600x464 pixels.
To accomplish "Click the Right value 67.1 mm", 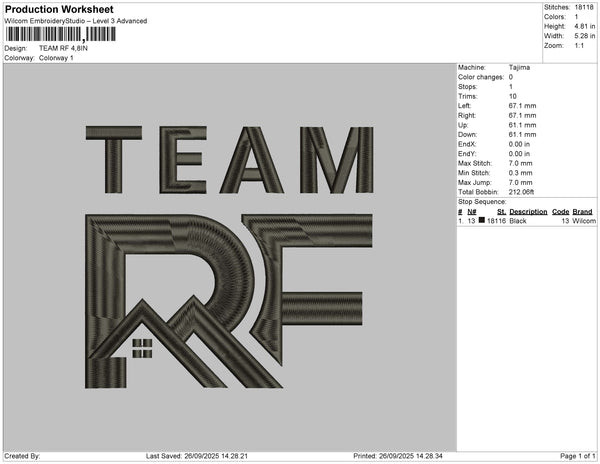I will point(522,115).
